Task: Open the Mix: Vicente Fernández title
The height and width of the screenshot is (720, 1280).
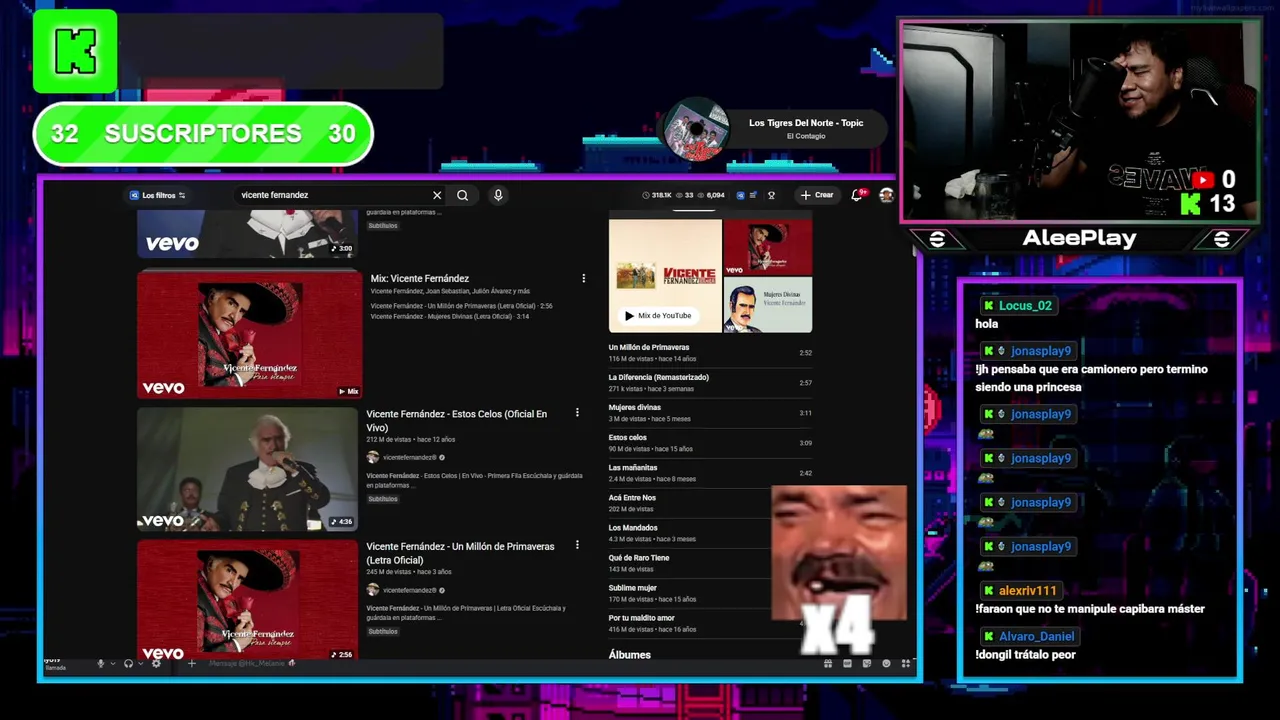Action: click(419, 278)
